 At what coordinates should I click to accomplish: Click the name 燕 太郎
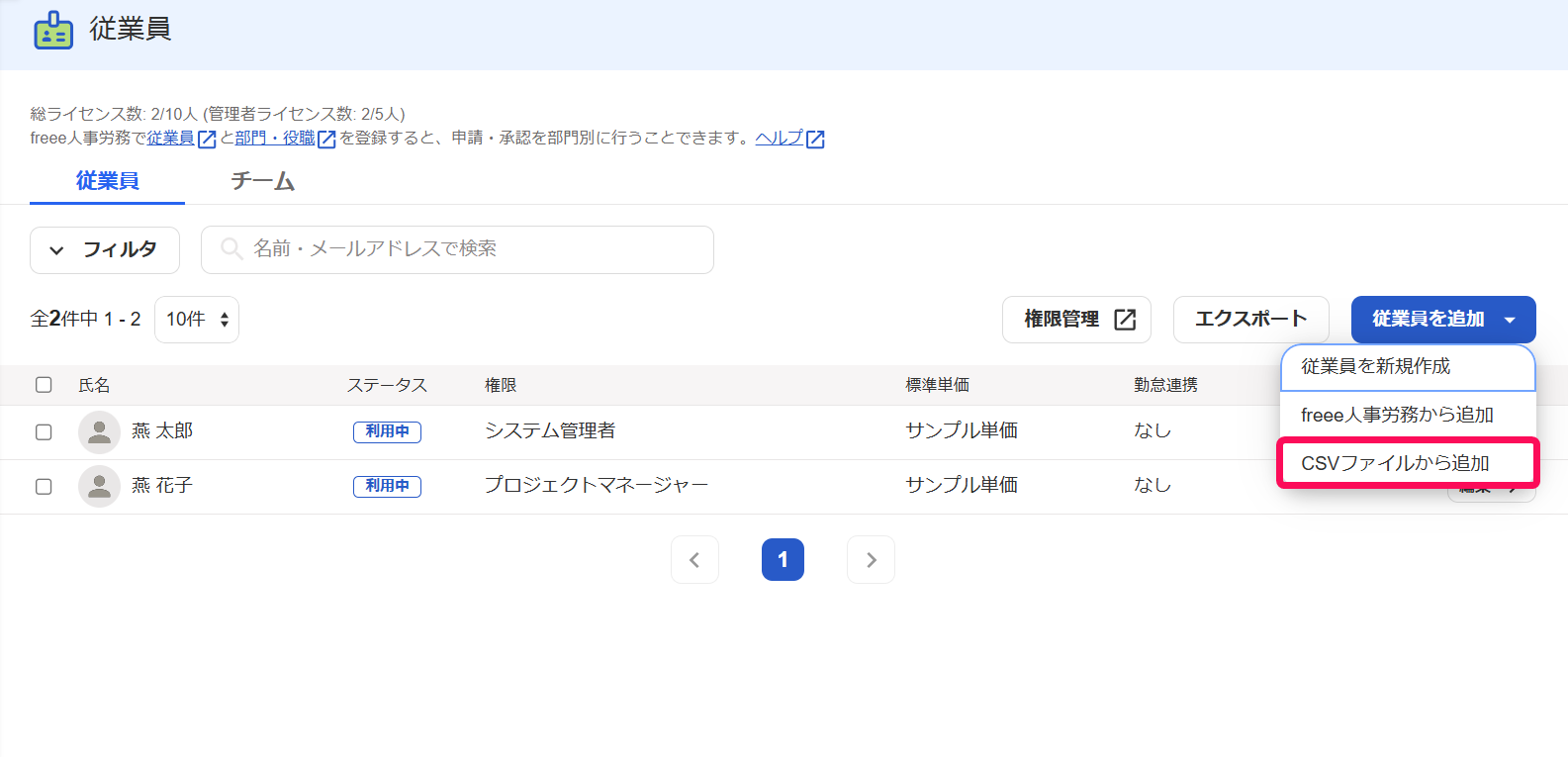point(162,431)
